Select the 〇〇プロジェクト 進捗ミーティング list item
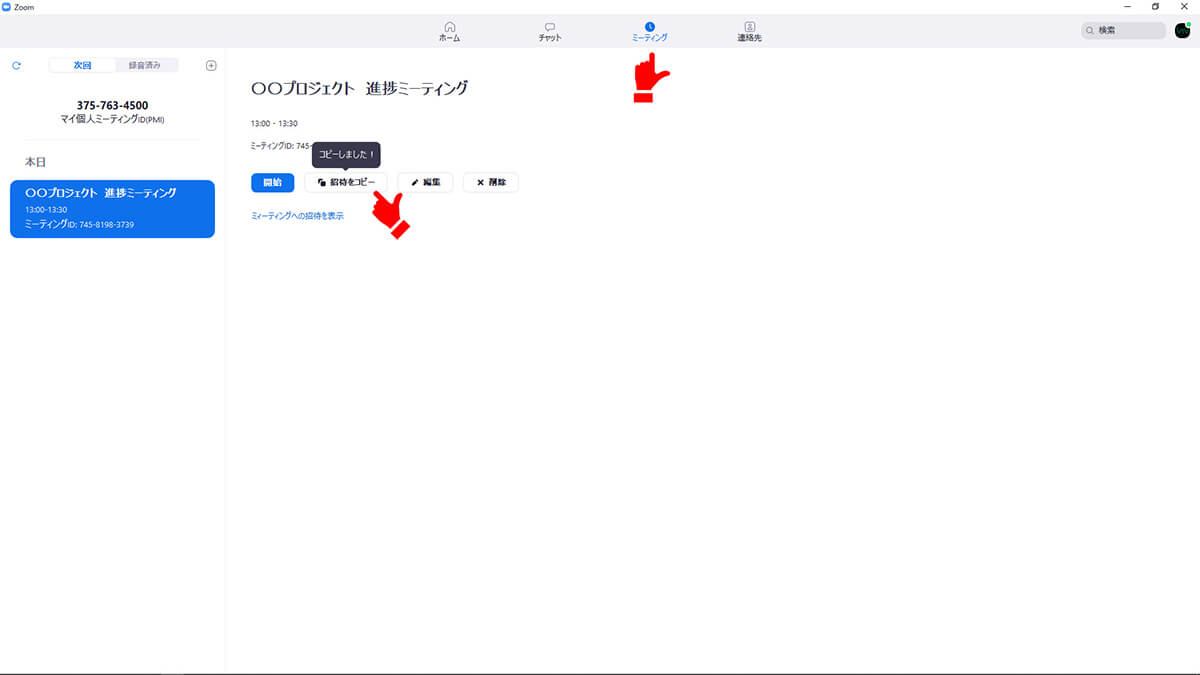 pyautogui.click(x=112, y=208)
